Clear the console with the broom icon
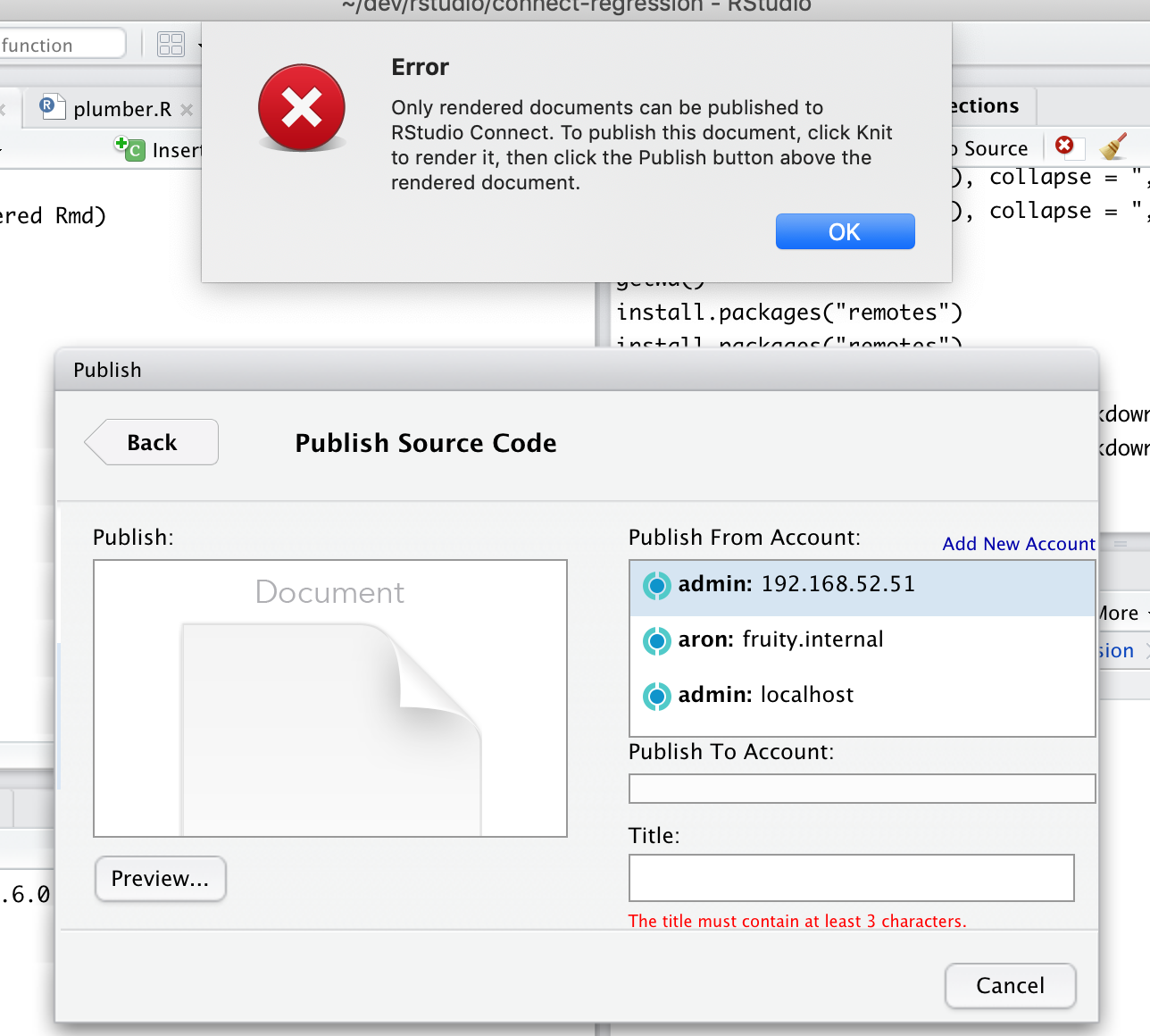 [x=1113, y=146]
